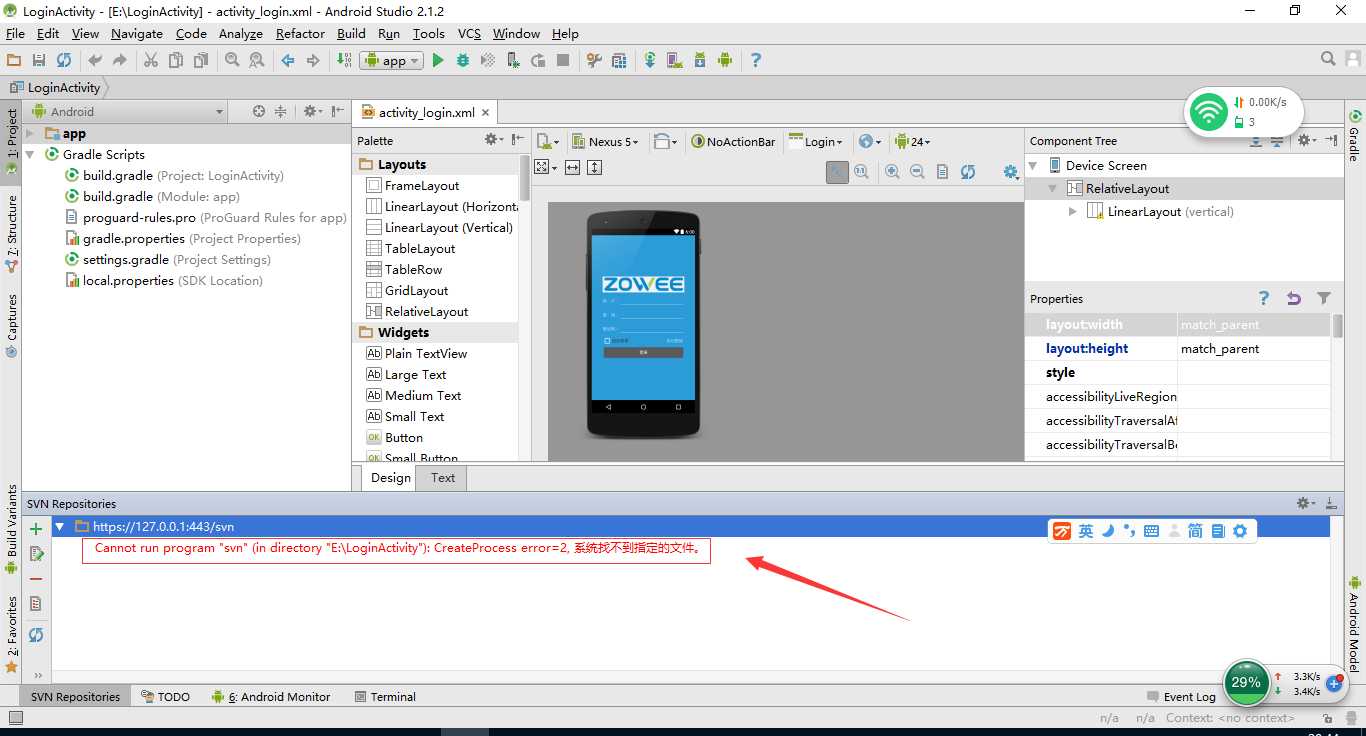
Task: Navigate back with the blue left arrow
Action: tap(288, 60)
